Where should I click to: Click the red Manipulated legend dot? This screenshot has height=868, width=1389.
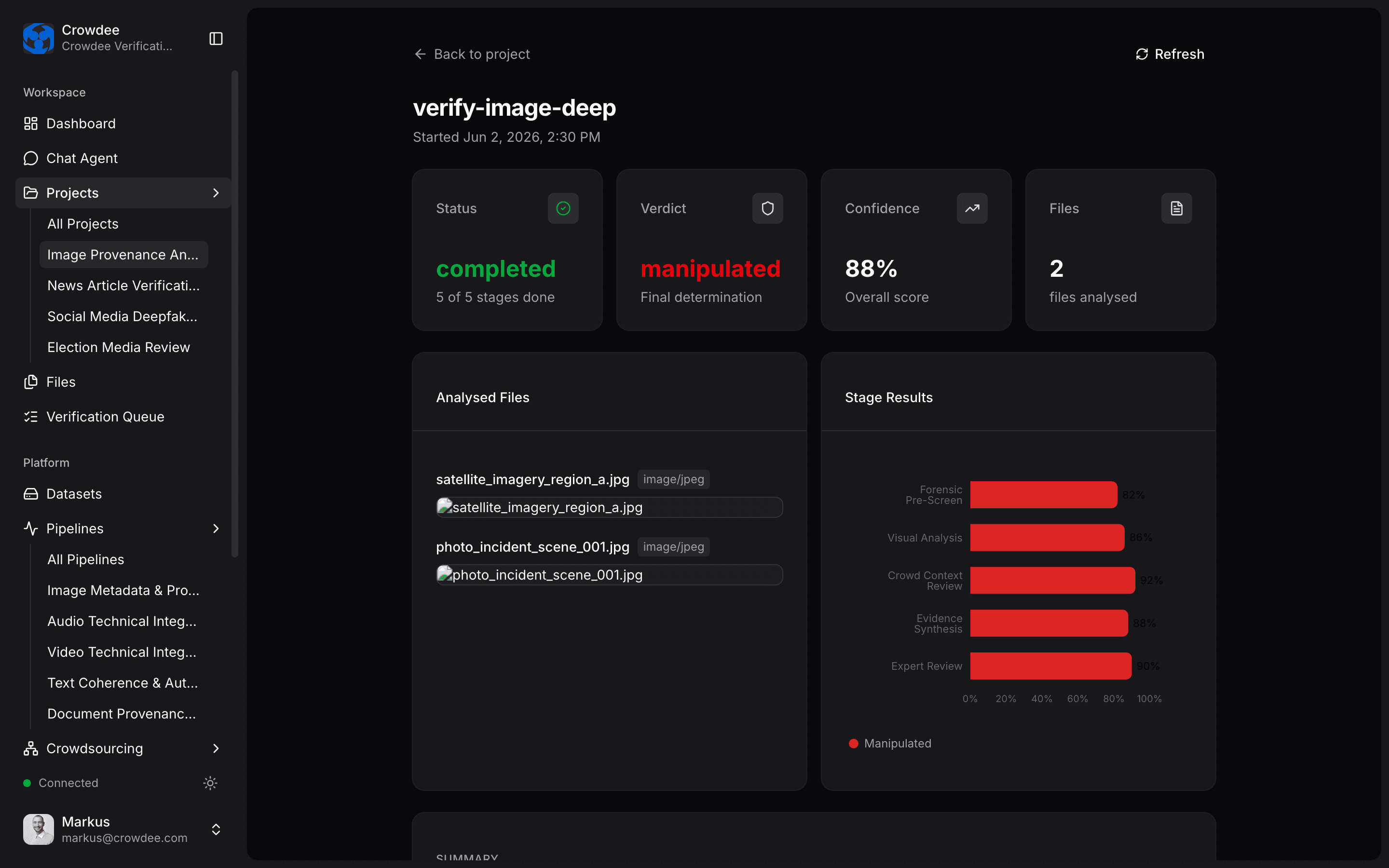[x=854, y=744]
